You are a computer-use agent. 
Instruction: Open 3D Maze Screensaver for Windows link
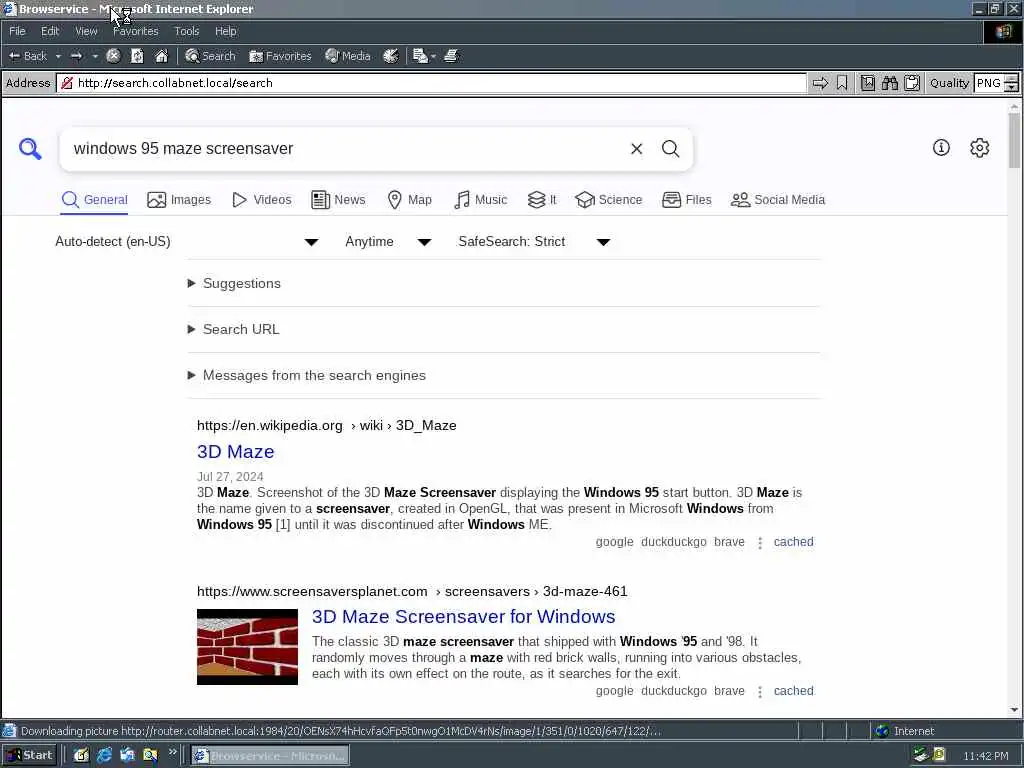[464, 616]
